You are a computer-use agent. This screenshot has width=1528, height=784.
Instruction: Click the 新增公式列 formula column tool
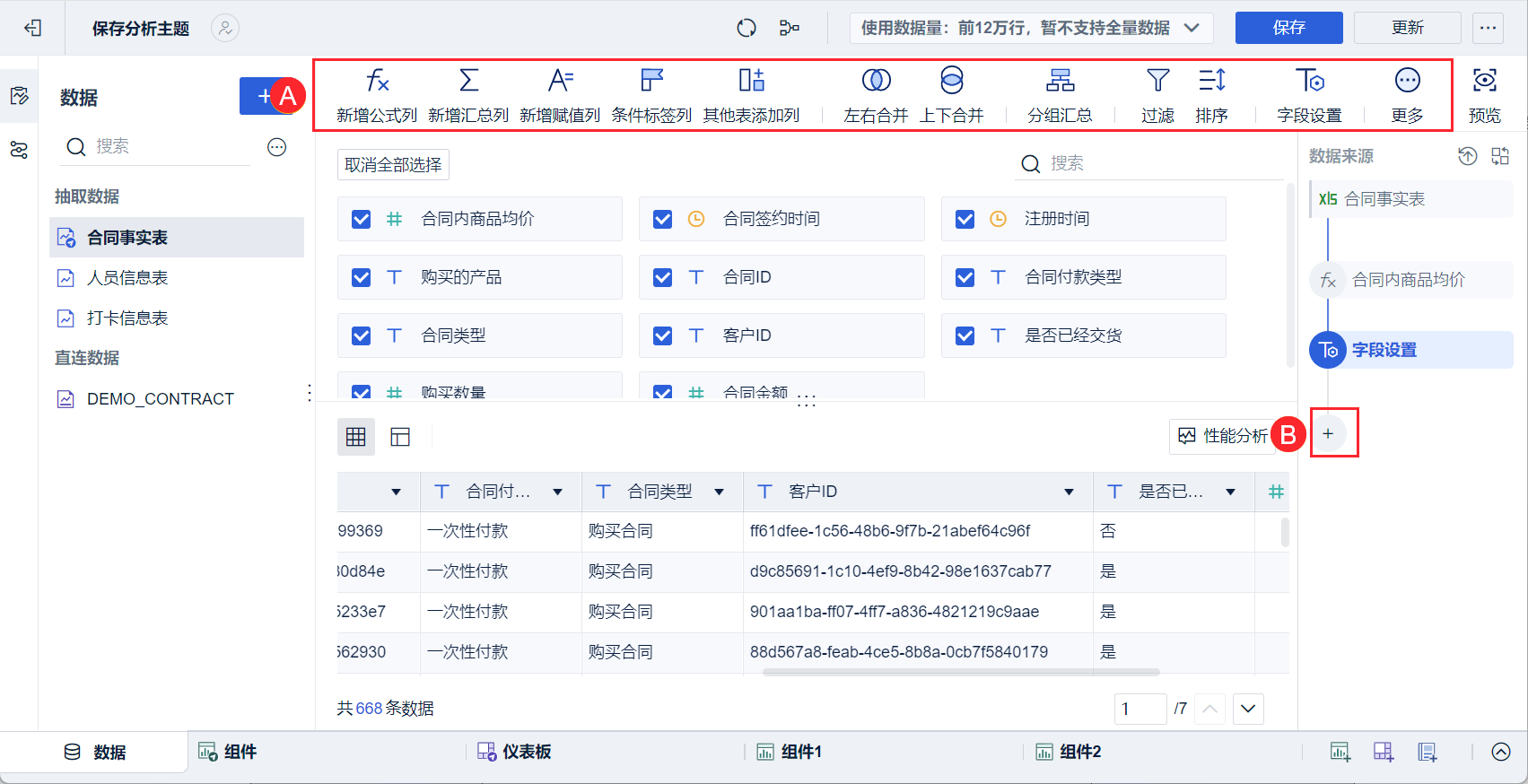pyautogui.click(x=377, y=95)
